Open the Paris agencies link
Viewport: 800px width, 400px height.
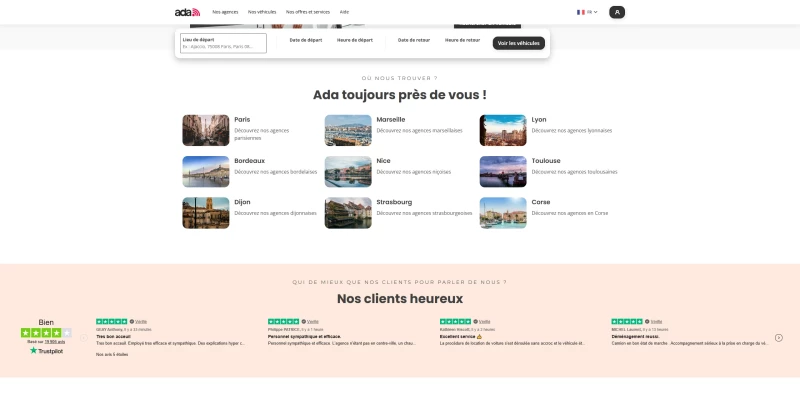click(x=242, y=119)
